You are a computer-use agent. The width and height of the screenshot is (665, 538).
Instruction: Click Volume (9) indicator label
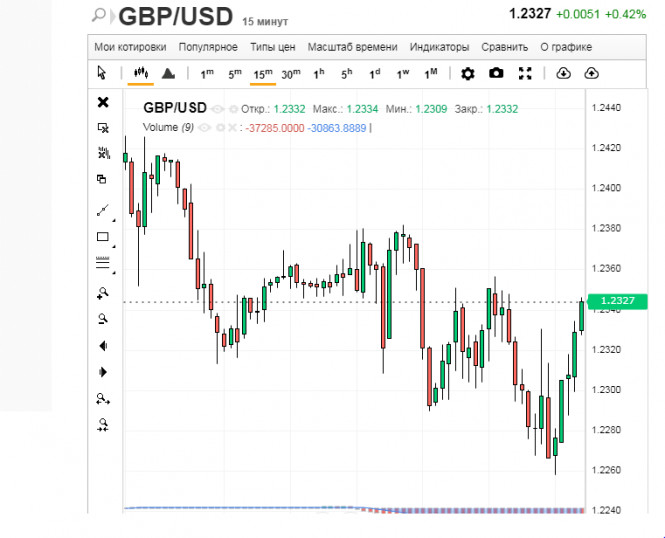(x=168, y=127)
